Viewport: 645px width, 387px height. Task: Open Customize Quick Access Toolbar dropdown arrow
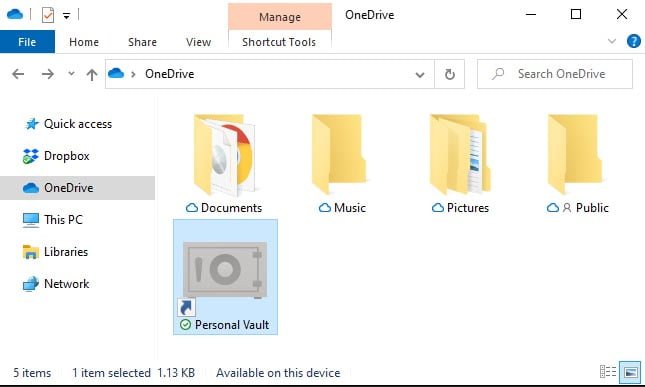66,16
